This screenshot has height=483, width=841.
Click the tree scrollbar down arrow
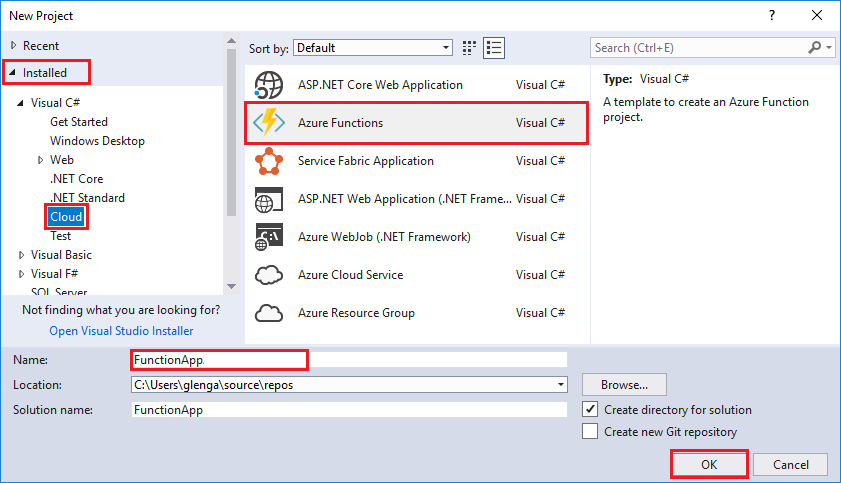[x=232, y=286]
